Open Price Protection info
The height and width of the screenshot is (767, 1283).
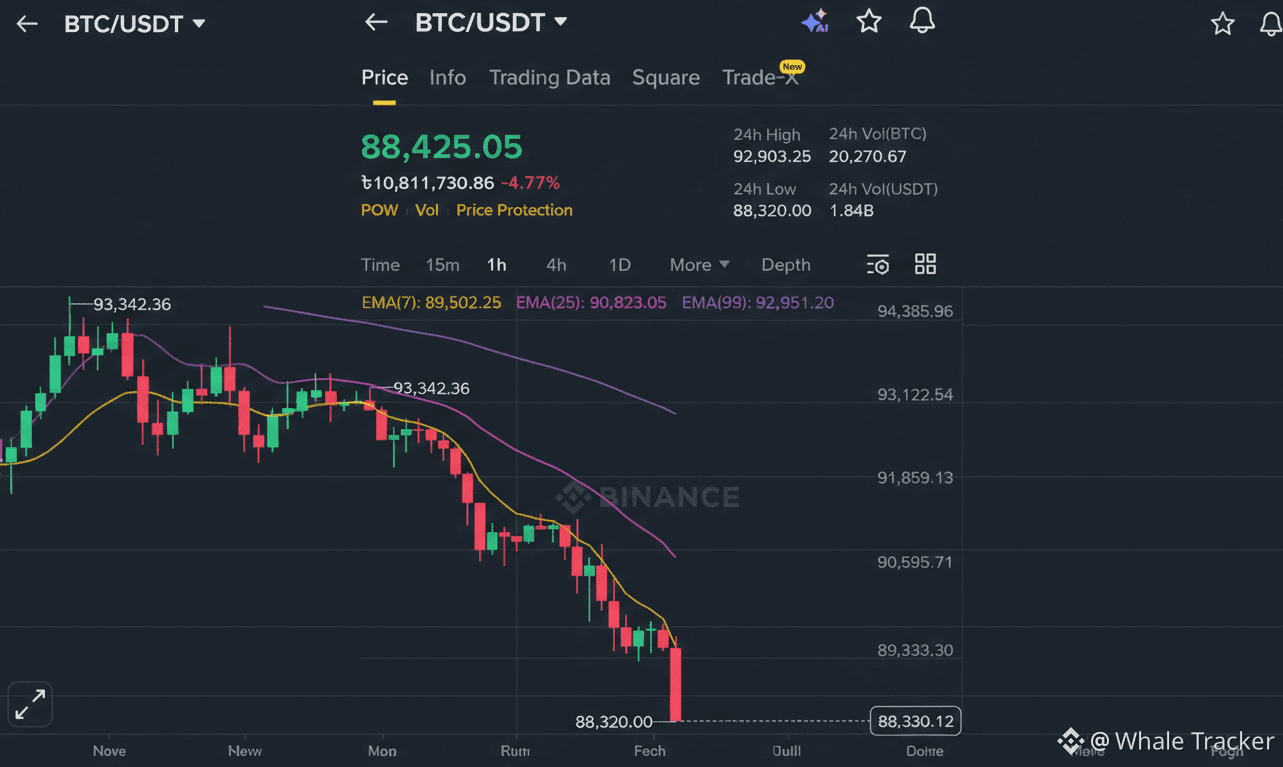point(514,210)
